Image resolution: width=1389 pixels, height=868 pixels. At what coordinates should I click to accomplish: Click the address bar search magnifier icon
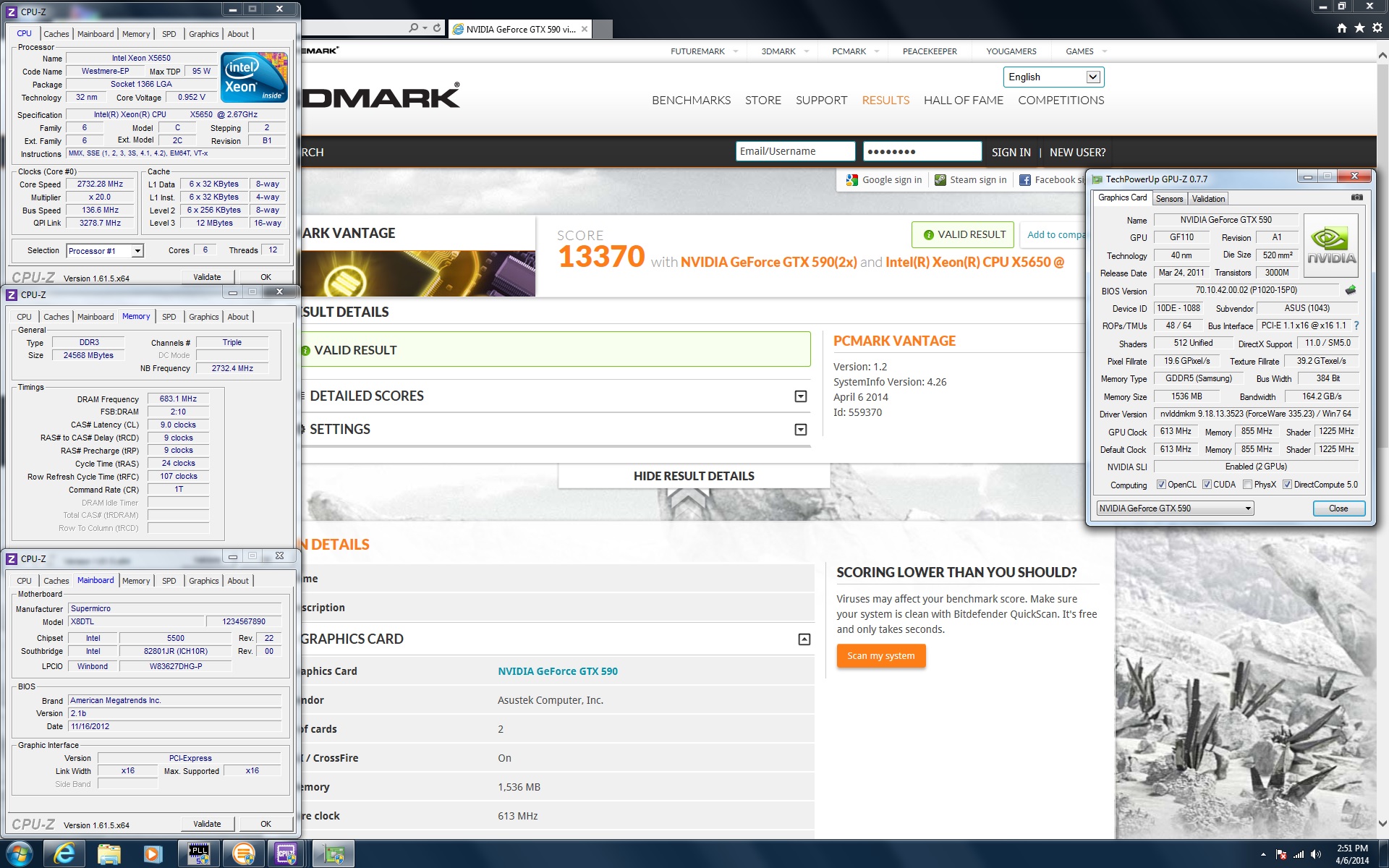tap(413, 28)
